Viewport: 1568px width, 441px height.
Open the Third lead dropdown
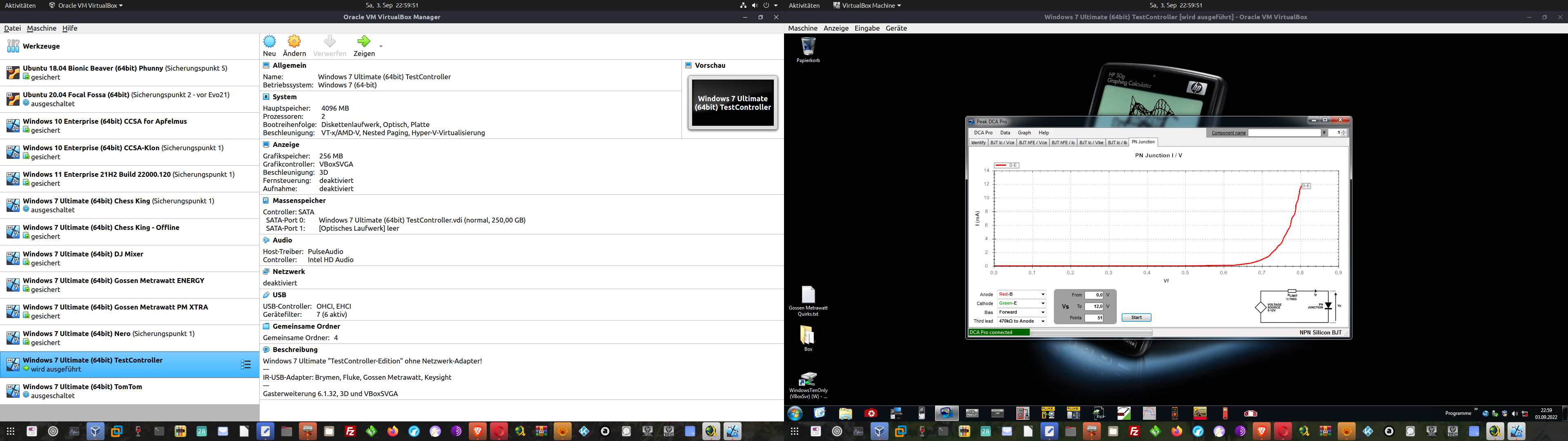[1043, 321]
